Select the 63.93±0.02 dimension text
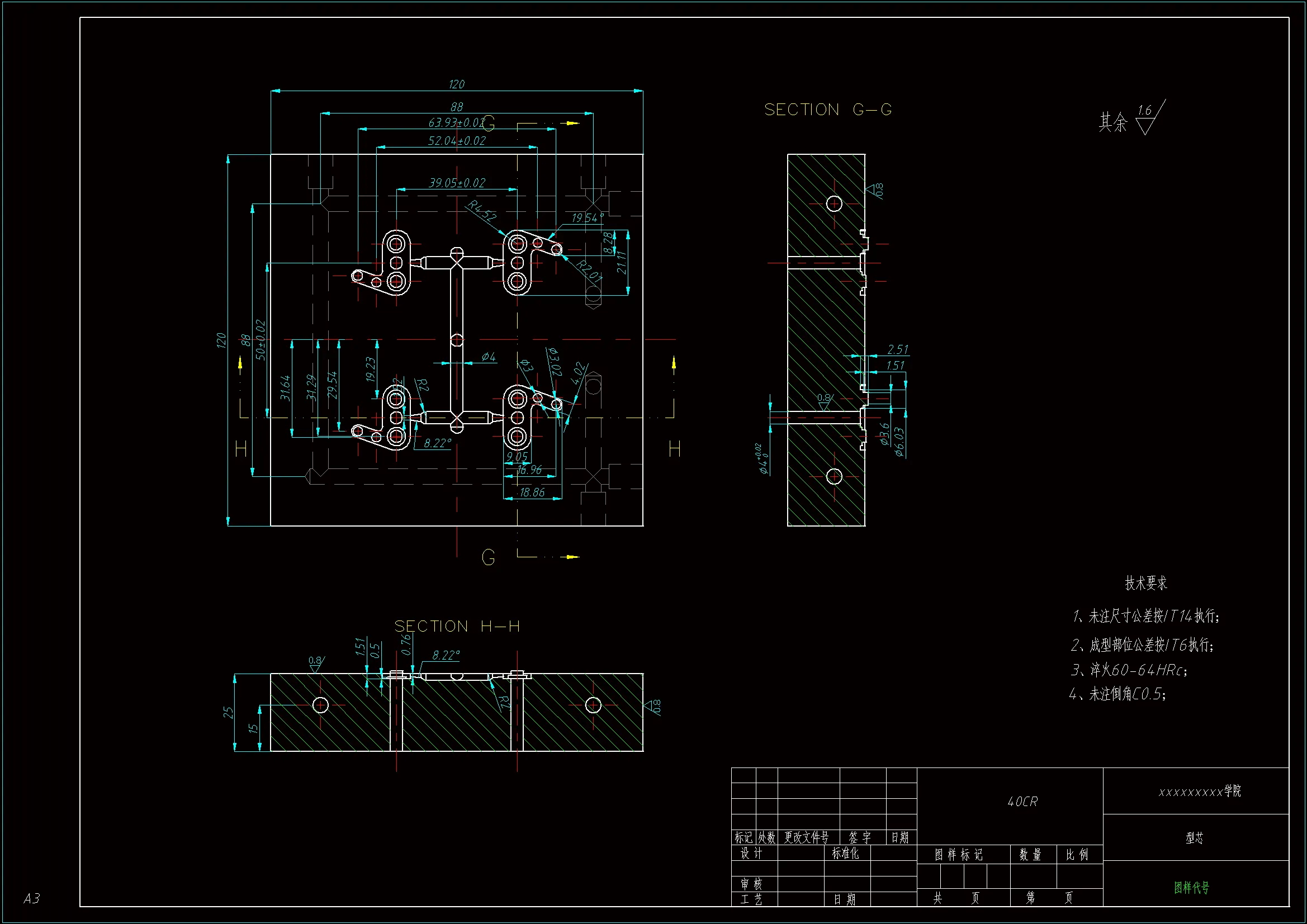The image size is (1307, 924). tap(456, 123)
